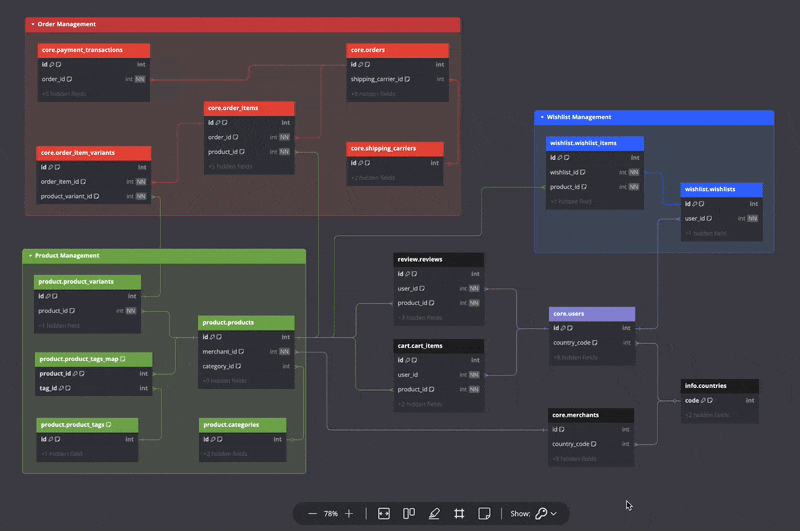Click the key icon on core.orders id

[x=360, y=65]
